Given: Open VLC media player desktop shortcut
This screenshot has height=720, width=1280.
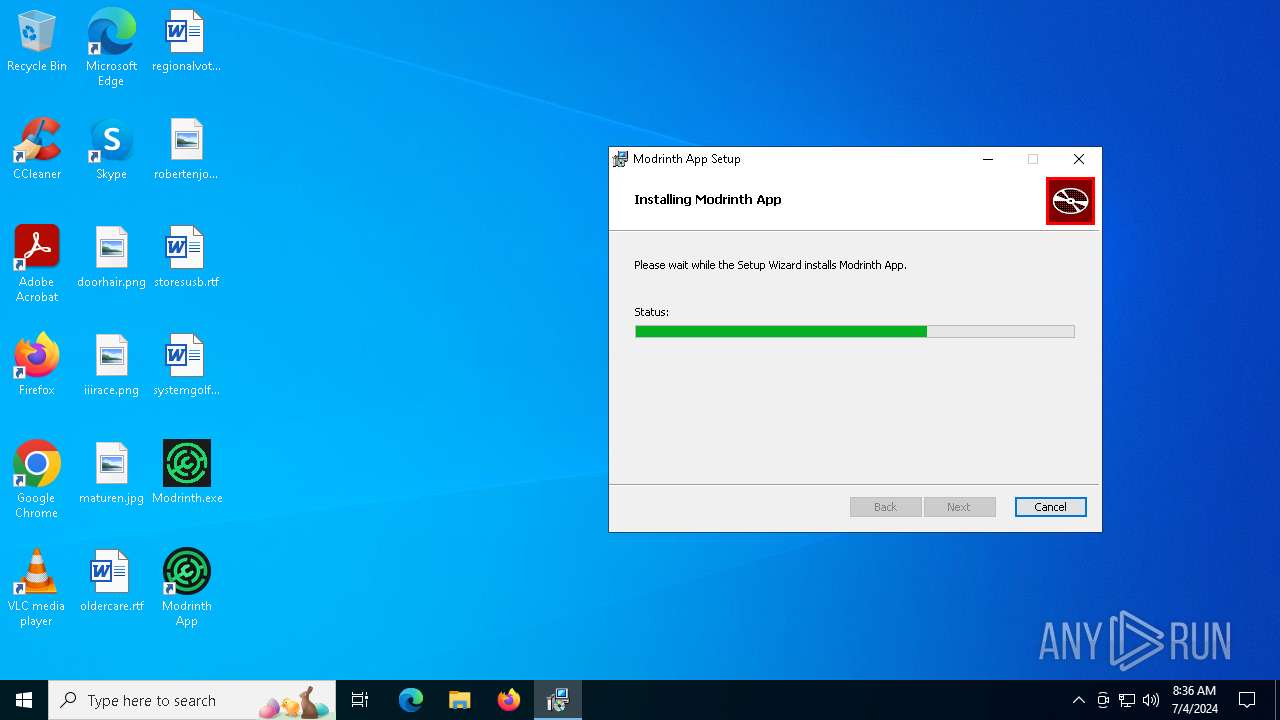Looking at the screenshot, I should coord(37,588).
